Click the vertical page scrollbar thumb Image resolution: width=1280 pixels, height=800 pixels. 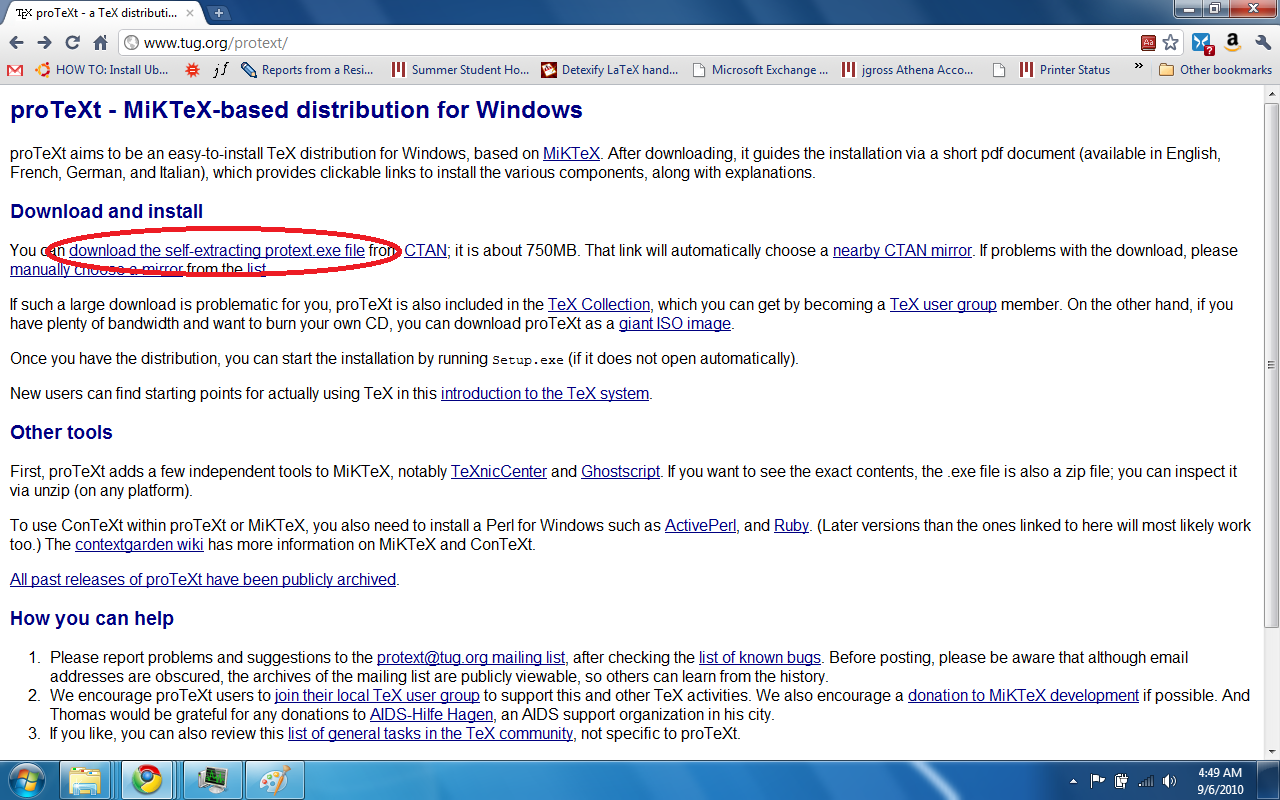(1271, 365)
